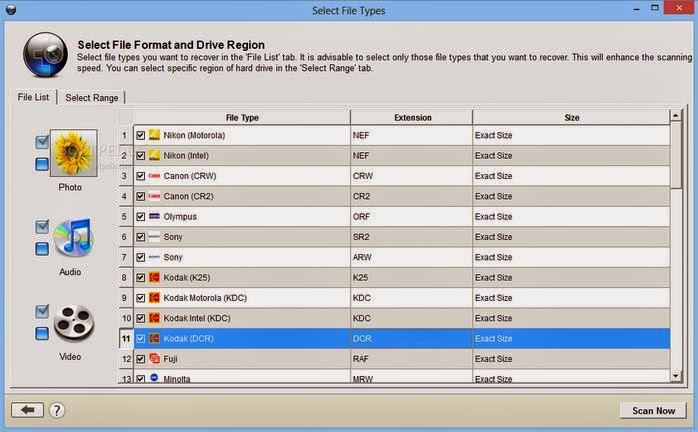Uncheck the Nikon (Intel) checkbox
698x432 pixels.
(141, 155)
